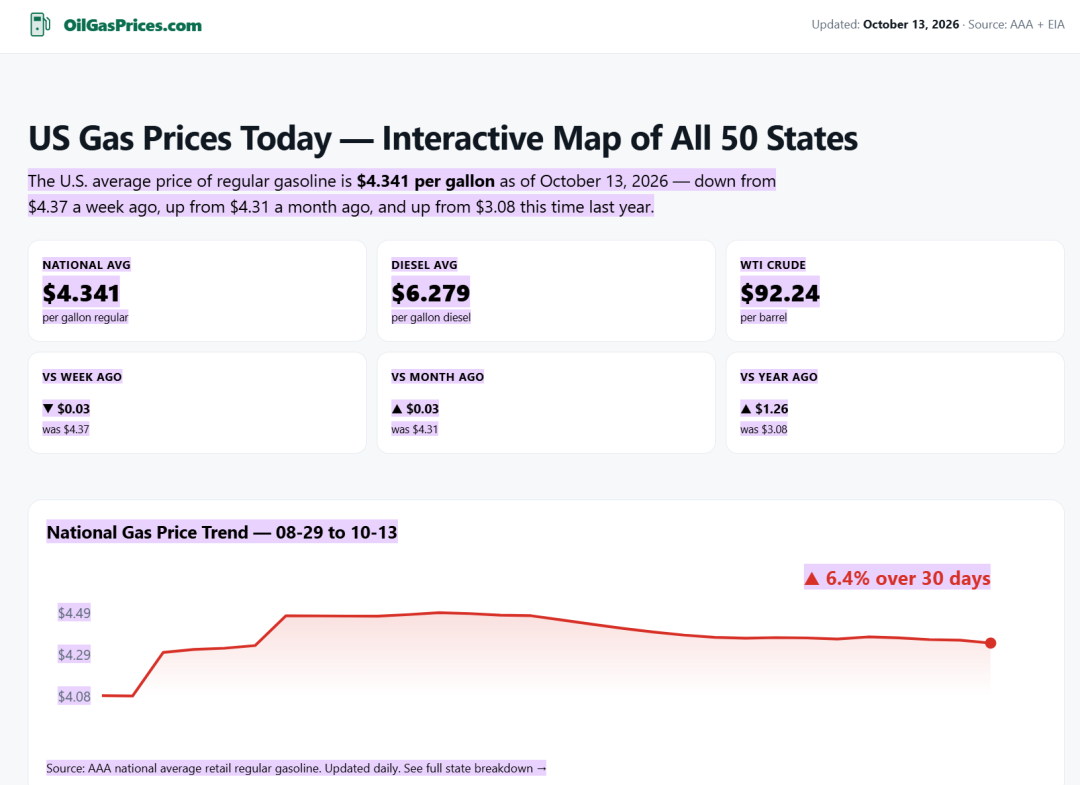Click the $4.341 national average value
The width and height of the screenshot is (1080, 785).
(81, 293)
